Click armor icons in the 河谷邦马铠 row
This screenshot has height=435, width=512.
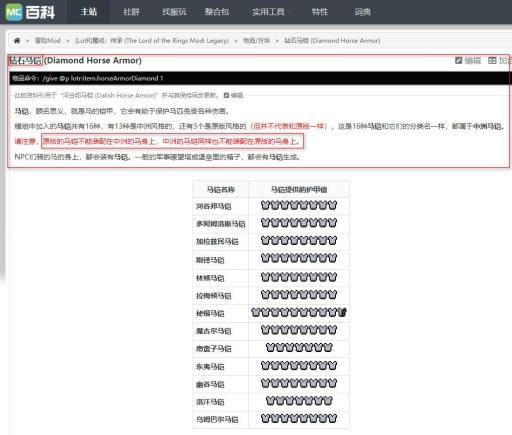(299, 205)
